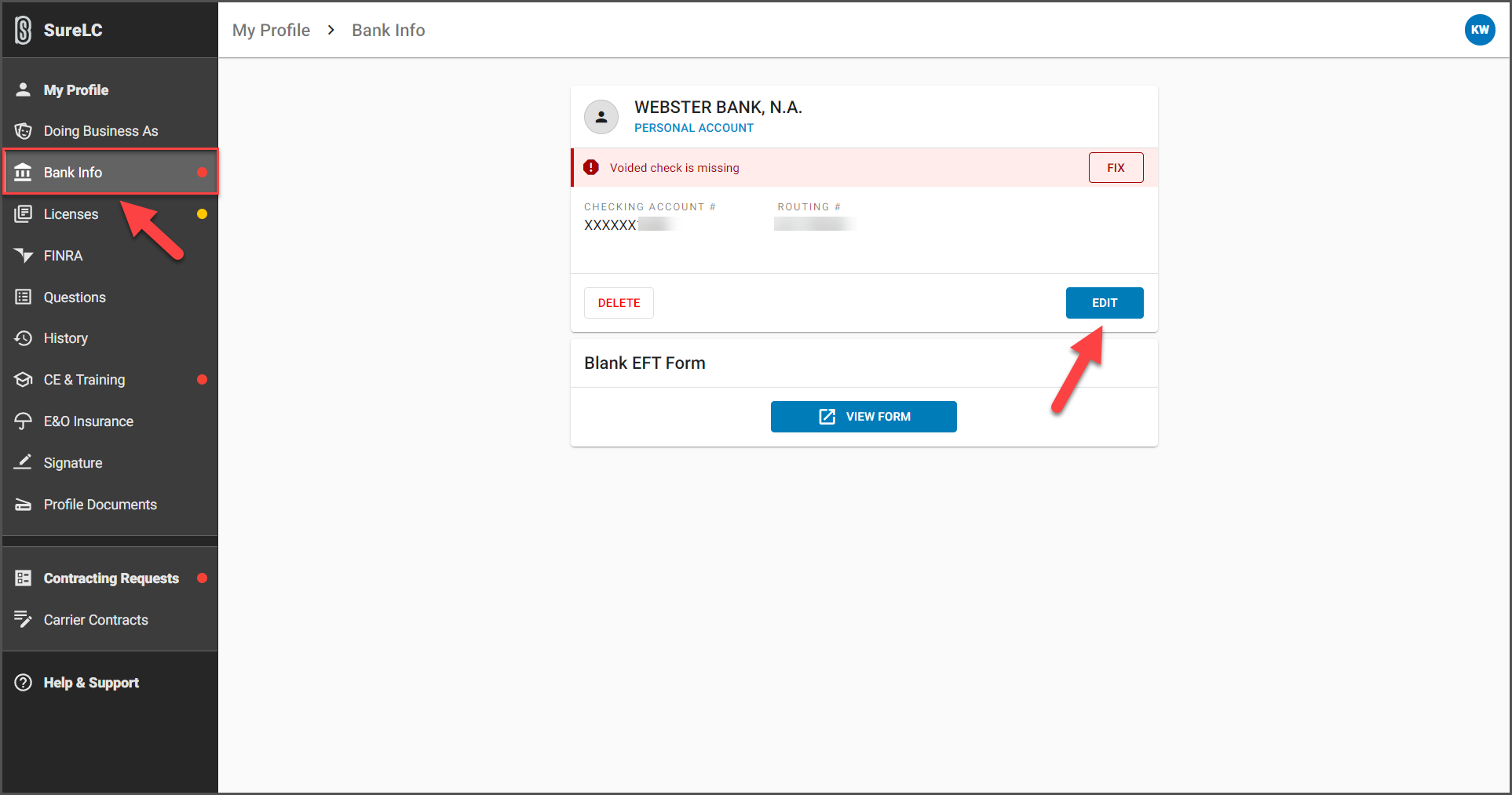Click the red dot next to Contracting Requests
The image size is (1512, 795).
[202, 578]
